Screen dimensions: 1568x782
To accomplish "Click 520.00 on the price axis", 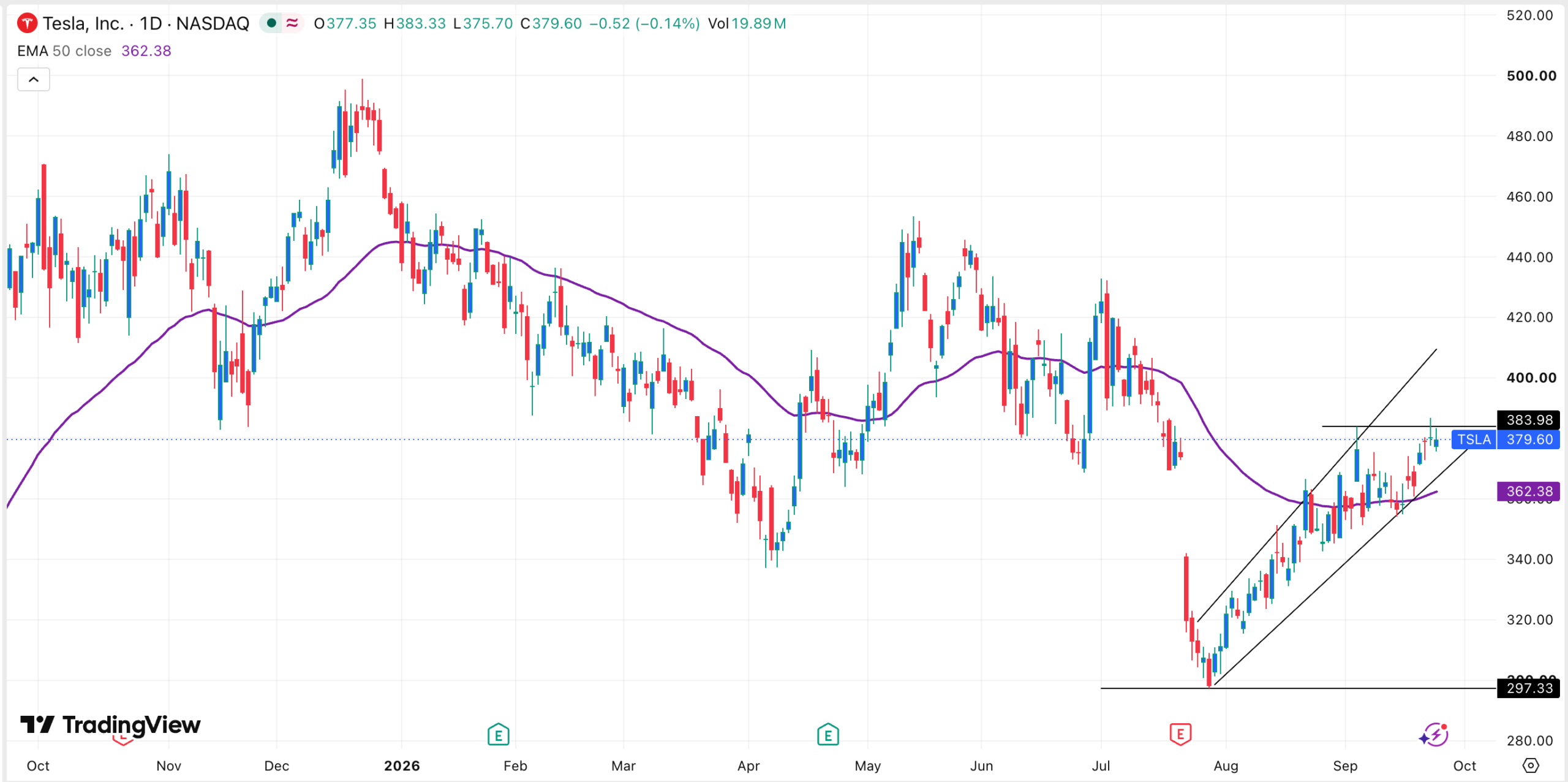I will [1529, 15].
